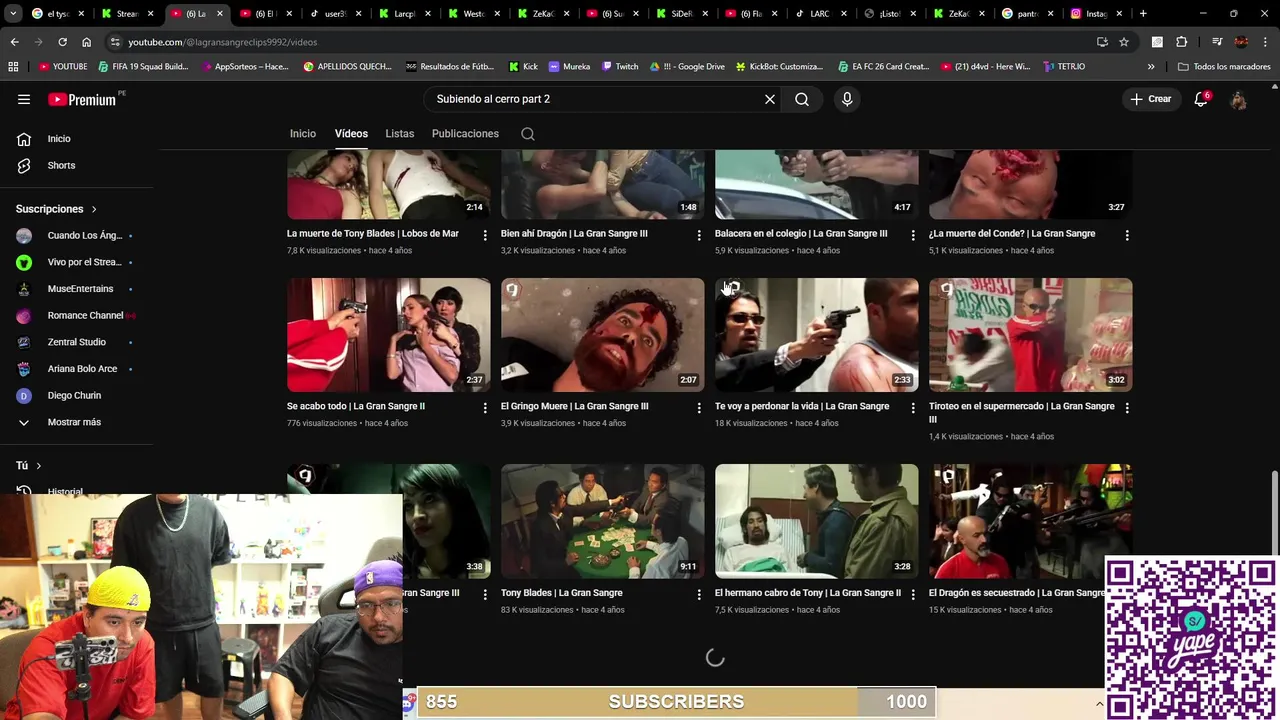This screenshot has height=720, width=1280.
Task: Open the Chrome three-dot menu
Action: pyautogui.click(x=1267, y=42)
